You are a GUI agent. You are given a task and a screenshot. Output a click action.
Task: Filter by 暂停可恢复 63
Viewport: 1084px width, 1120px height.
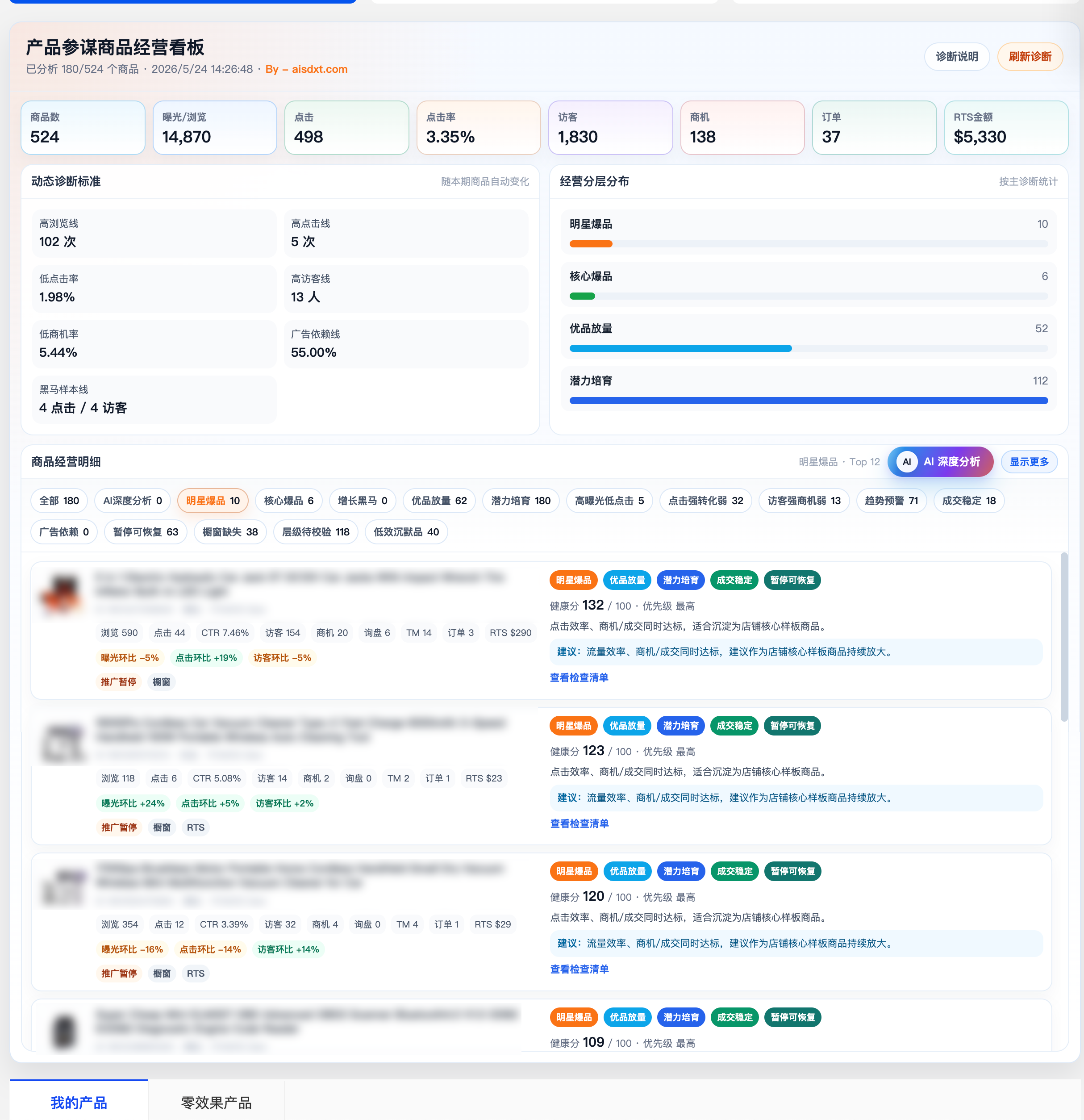146,532
